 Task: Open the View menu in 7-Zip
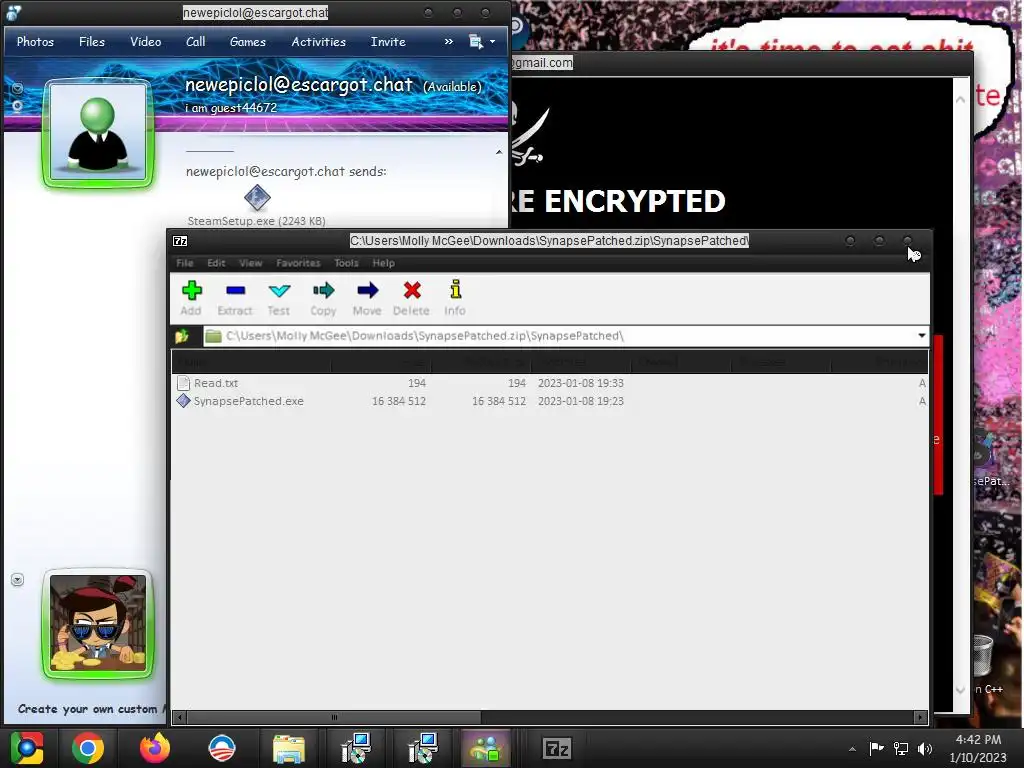[251, 263]
